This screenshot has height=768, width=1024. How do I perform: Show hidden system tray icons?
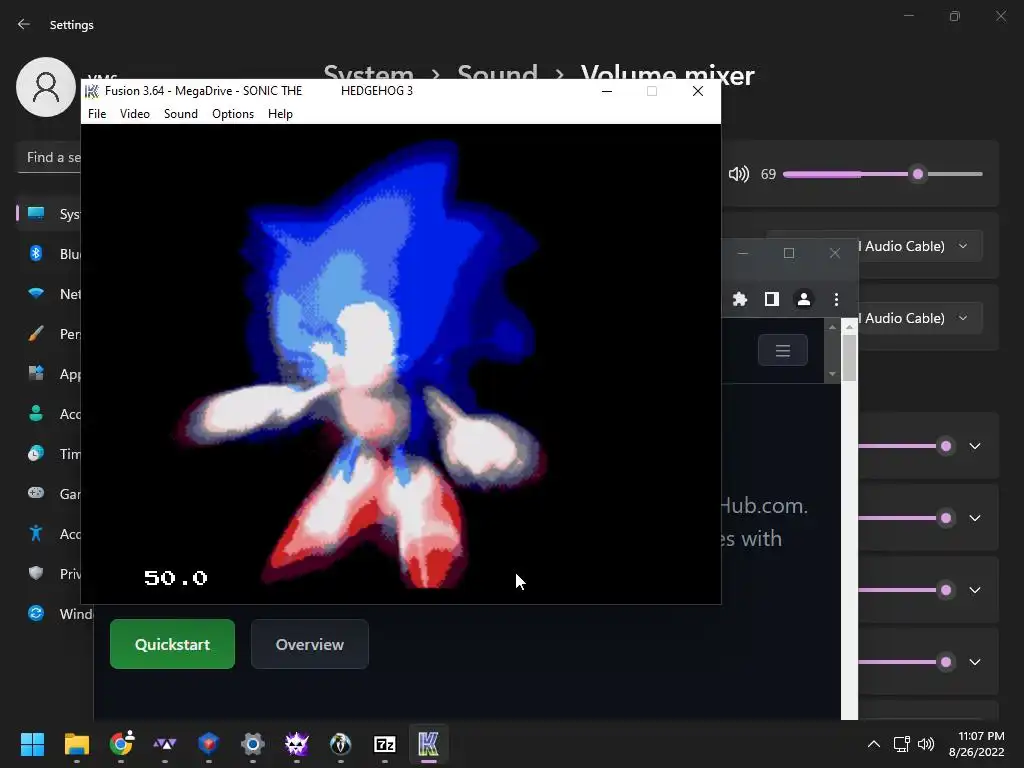click(x=873, y=744)
